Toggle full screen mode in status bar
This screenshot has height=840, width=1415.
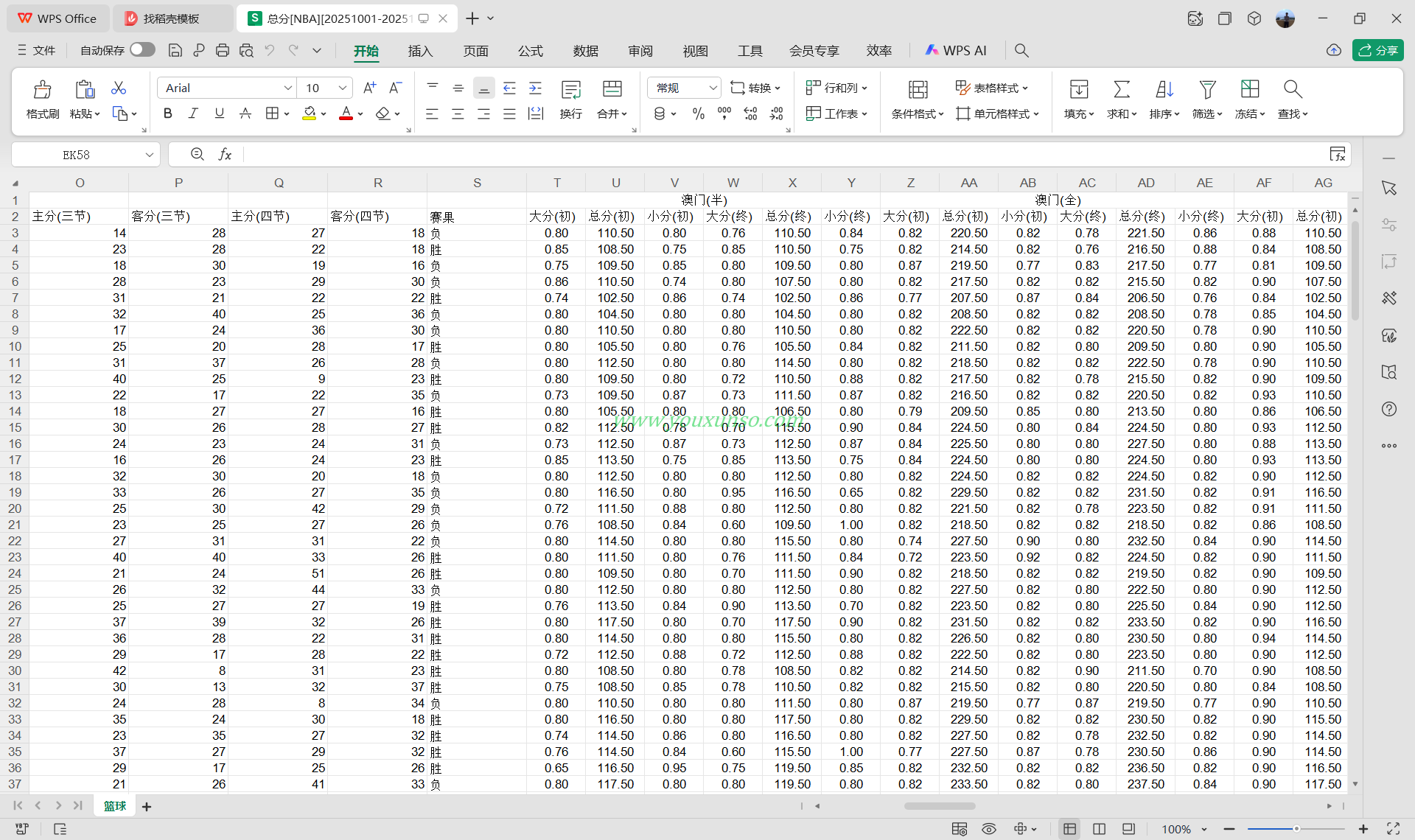coord(1393,829)
